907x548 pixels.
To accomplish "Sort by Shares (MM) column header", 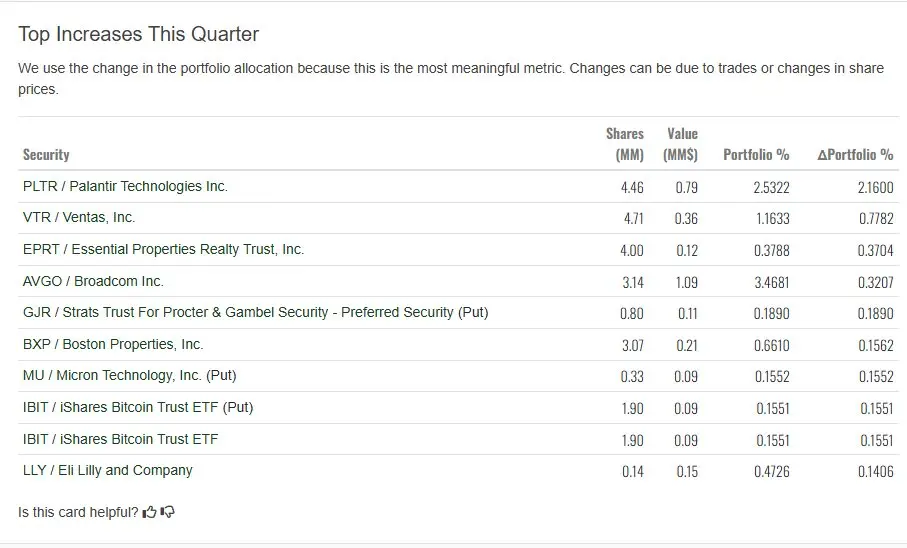I will [x=625, y=144].
